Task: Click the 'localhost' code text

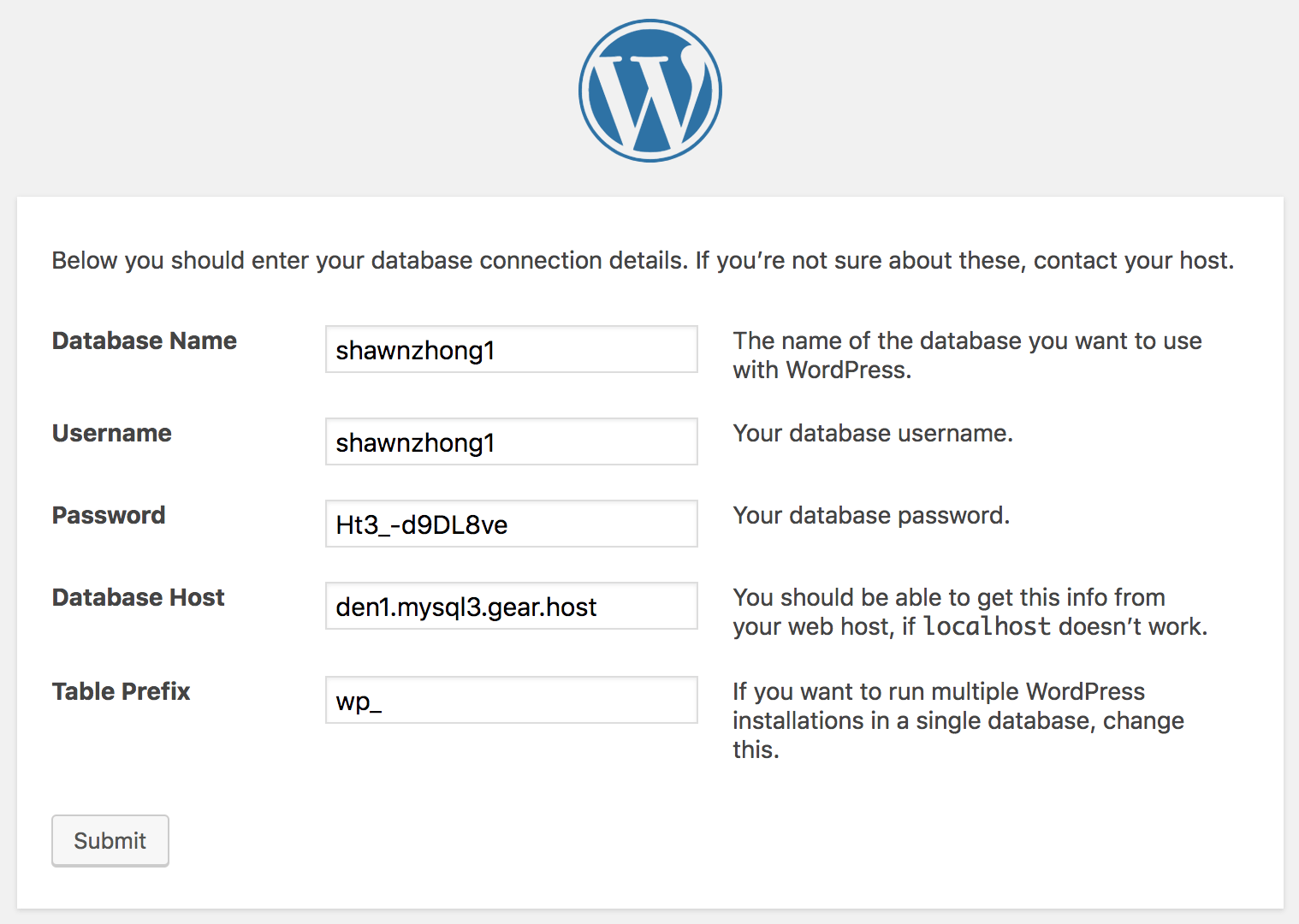Action: (x=987, y=626)
